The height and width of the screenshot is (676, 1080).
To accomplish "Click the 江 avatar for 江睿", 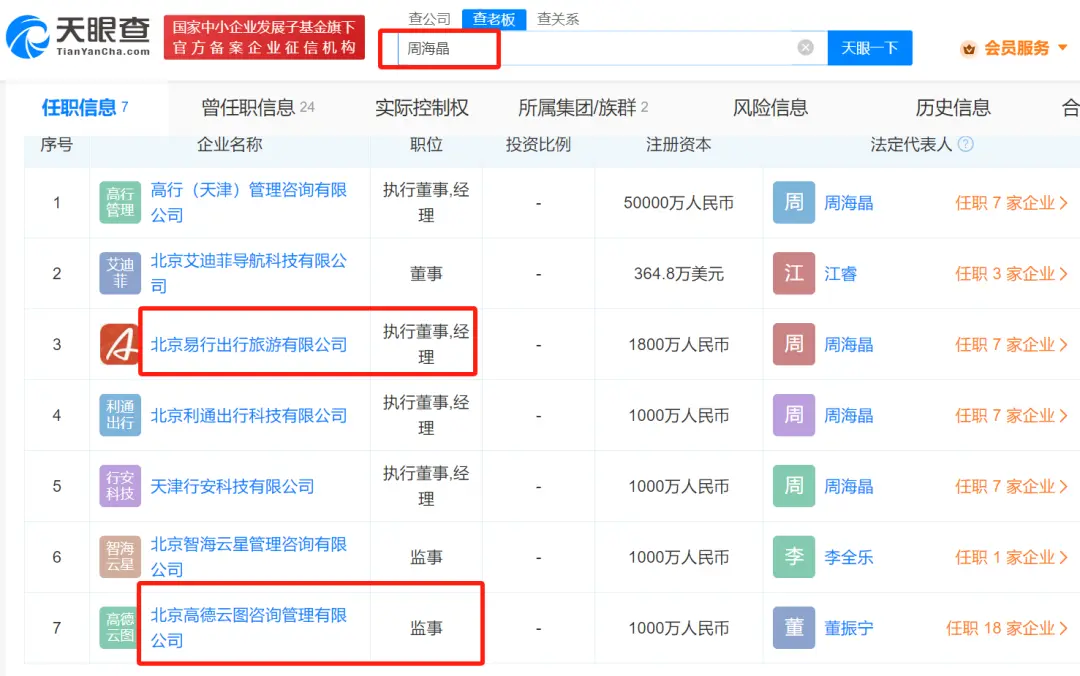I will (793, 274).
